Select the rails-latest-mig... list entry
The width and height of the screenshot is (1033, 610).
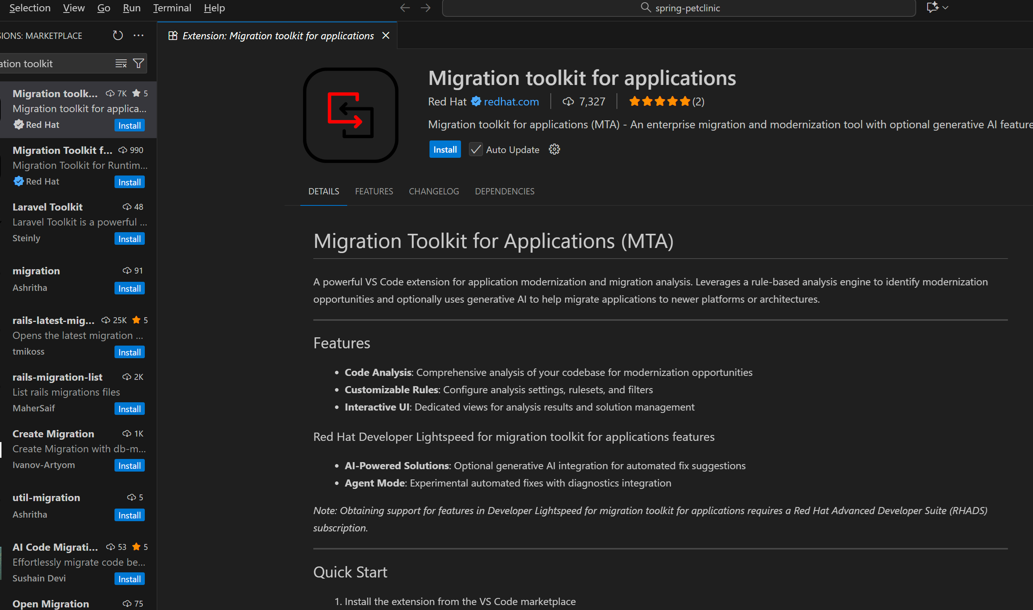(78, 336)
